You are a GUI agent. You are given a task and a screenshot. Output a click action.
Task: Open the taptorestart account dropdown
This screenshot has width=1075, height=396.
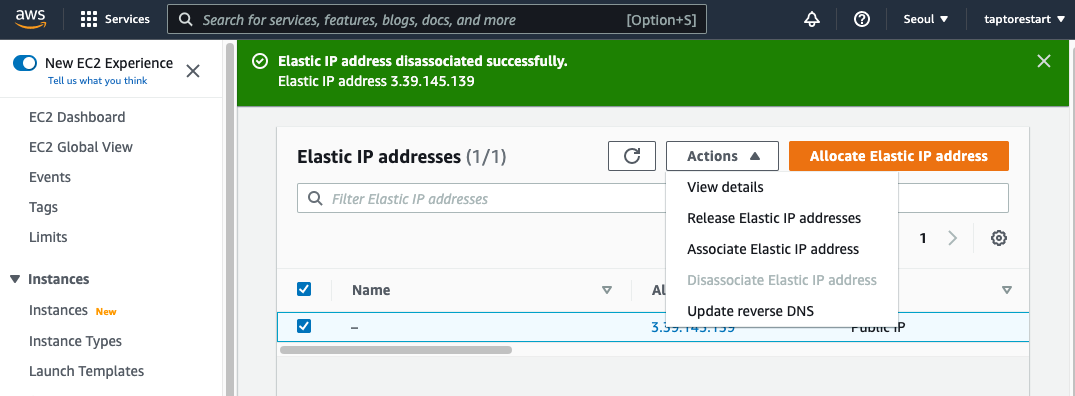coord(1024,19)
